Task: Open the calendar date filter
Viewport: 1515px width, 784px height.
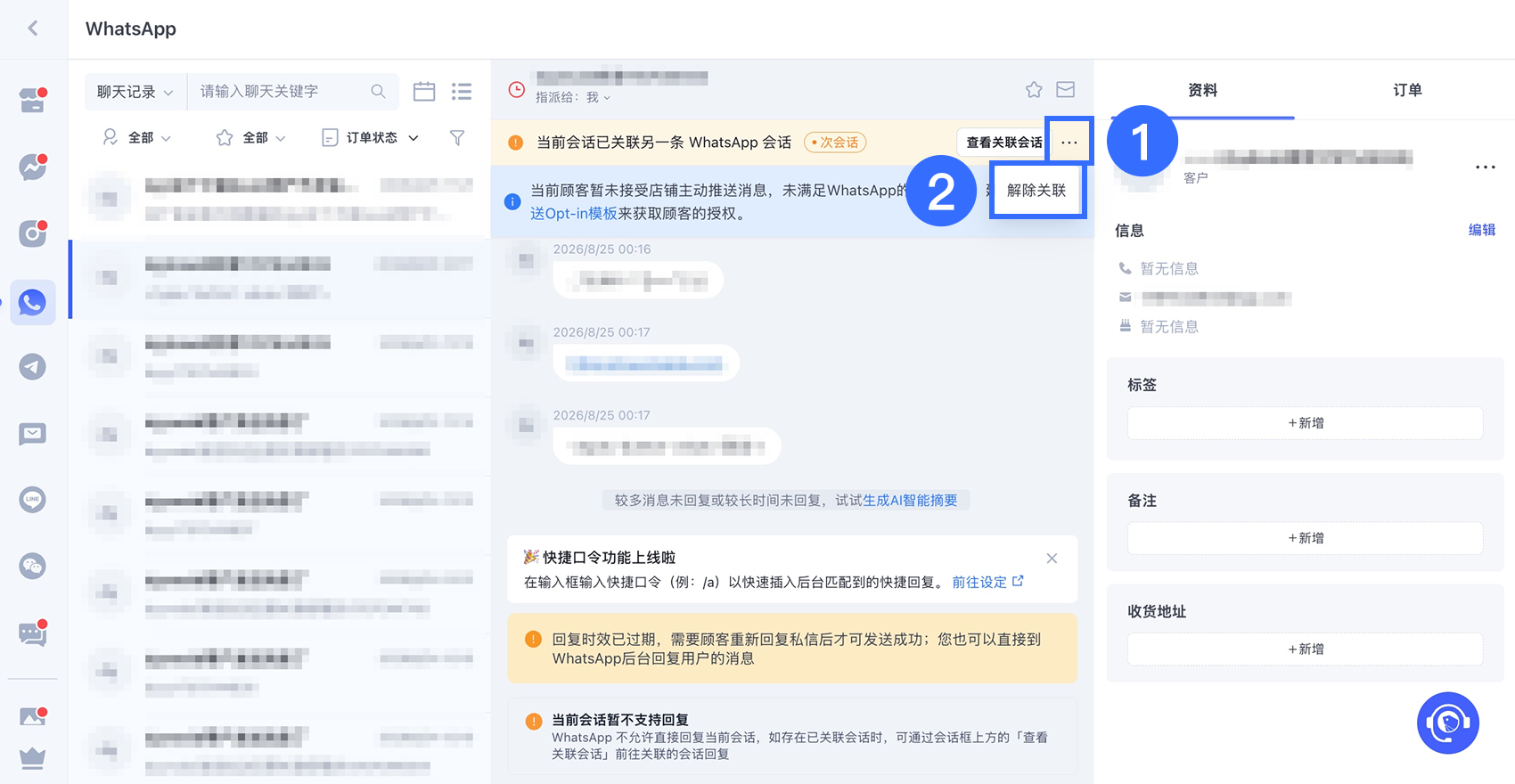Action: coord(424,91)
